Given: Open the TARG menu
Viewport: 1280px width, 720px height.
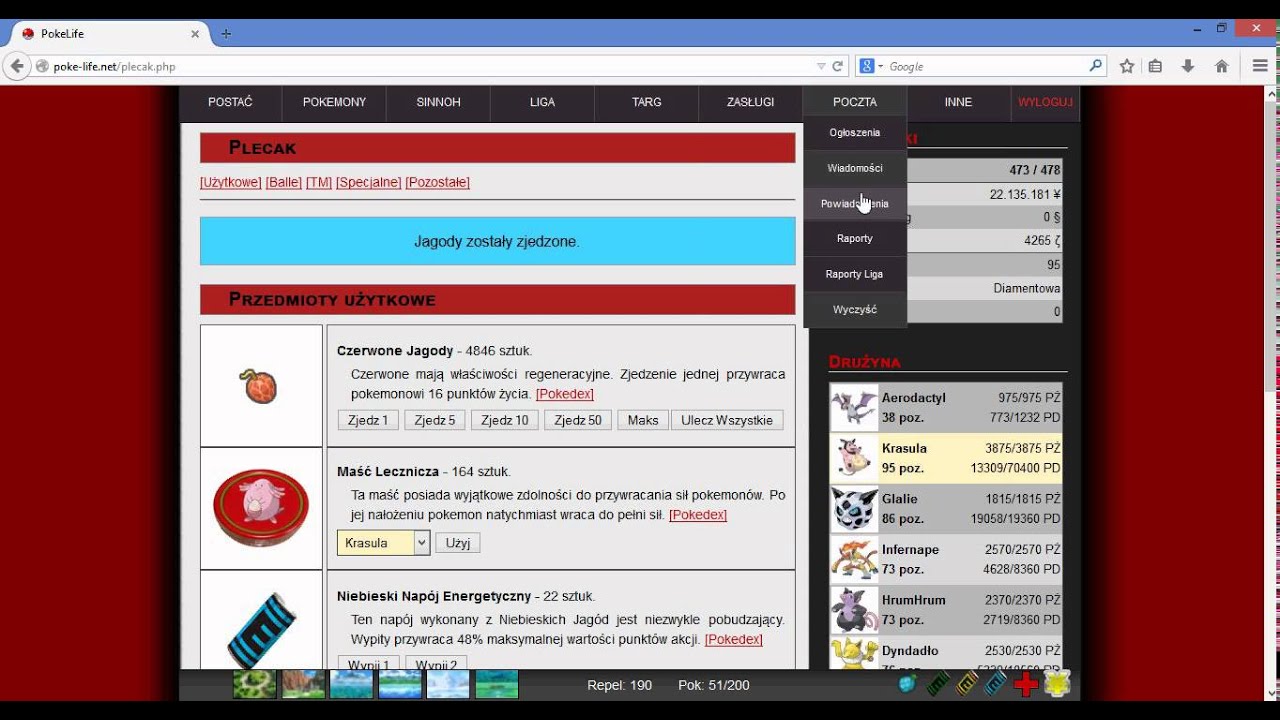Looking at the screenshot, I should click(x=646, y=102).
